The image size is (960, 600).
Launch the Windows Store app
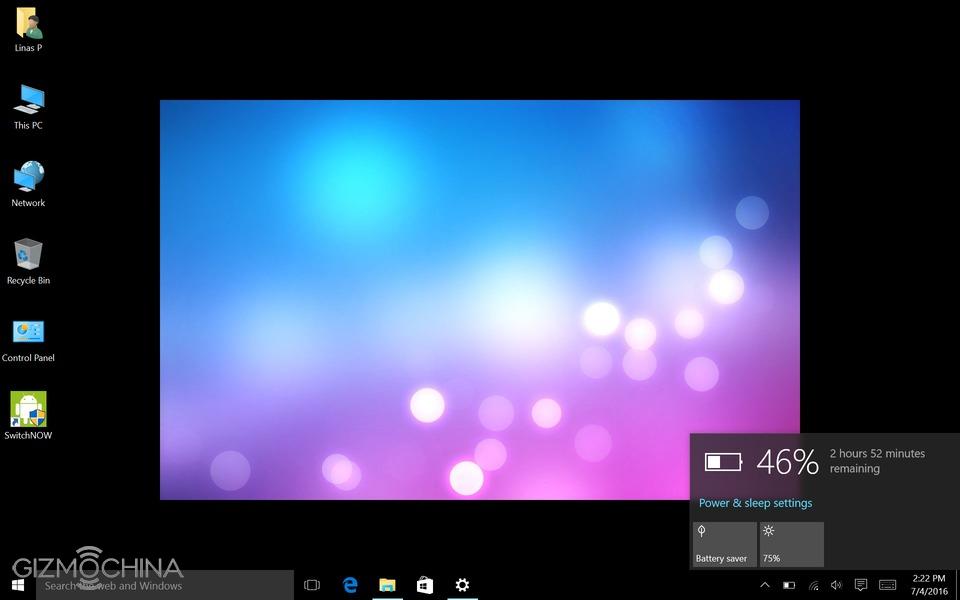424,585
